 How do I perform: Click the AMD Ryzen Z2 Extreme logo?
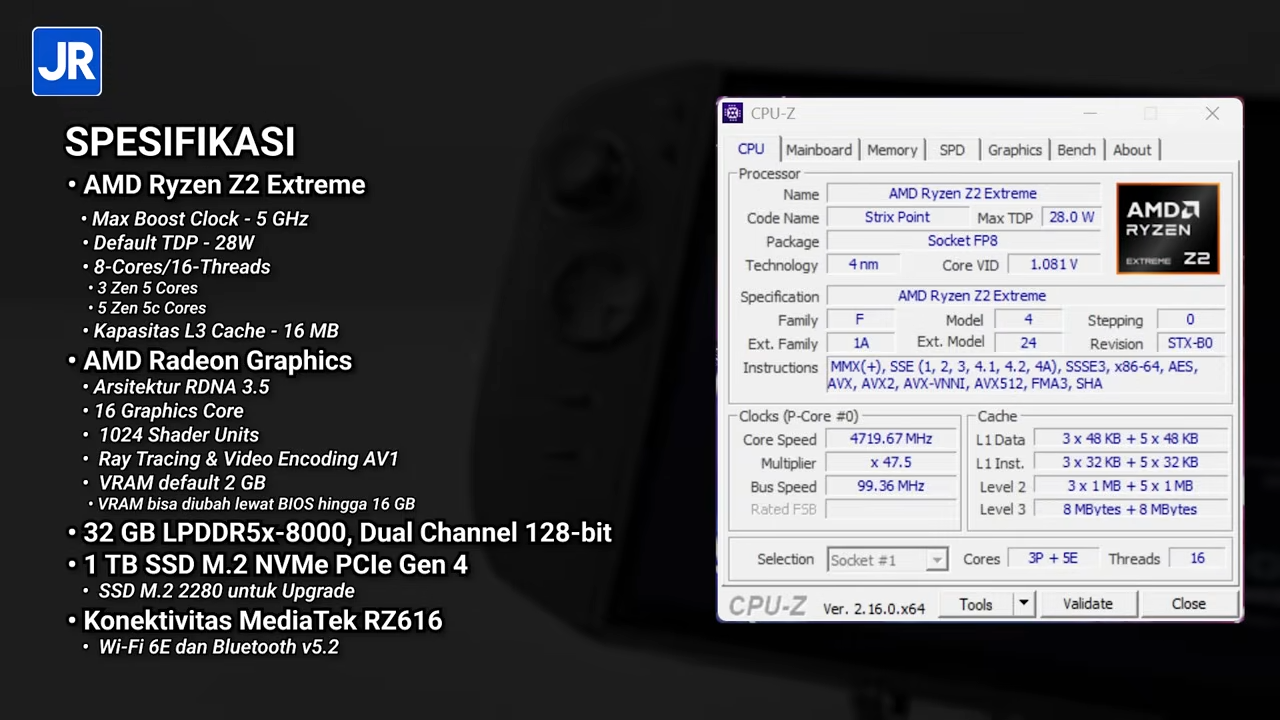(x=1167, y=229)
